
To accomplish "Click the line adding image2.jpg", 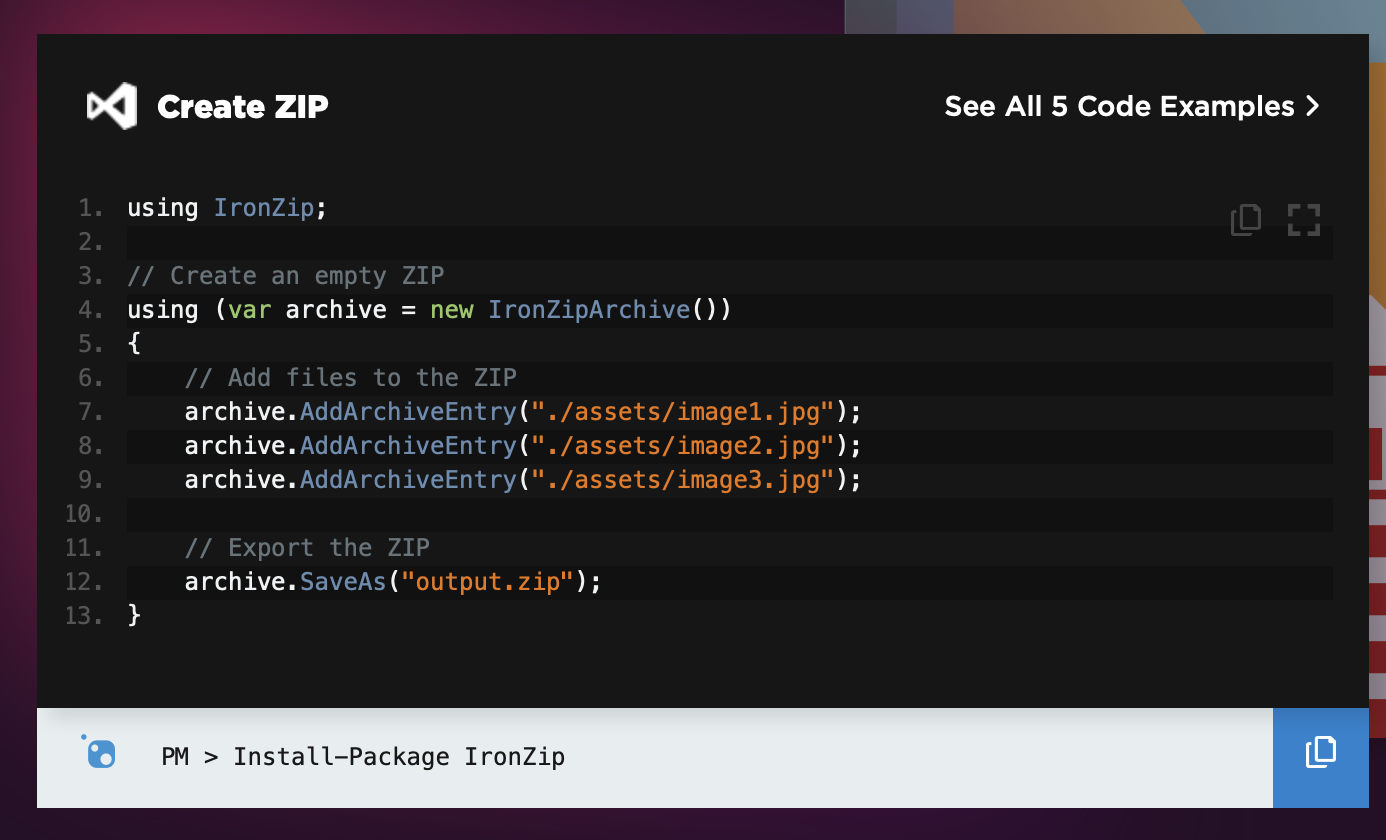I will click(523, 446).
